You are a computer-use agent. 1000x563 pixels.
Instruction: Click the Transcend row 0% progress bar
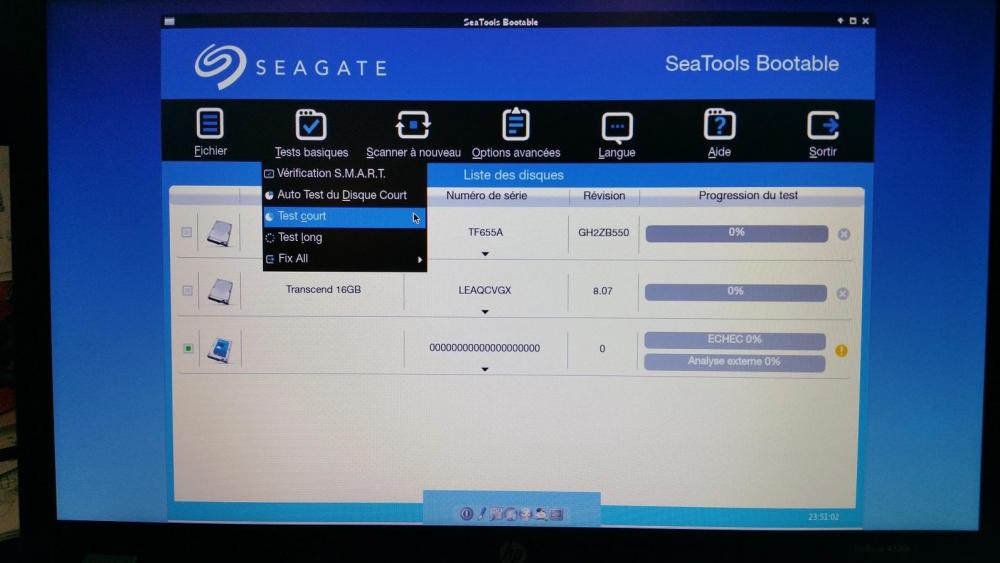(x=736, y=291)
